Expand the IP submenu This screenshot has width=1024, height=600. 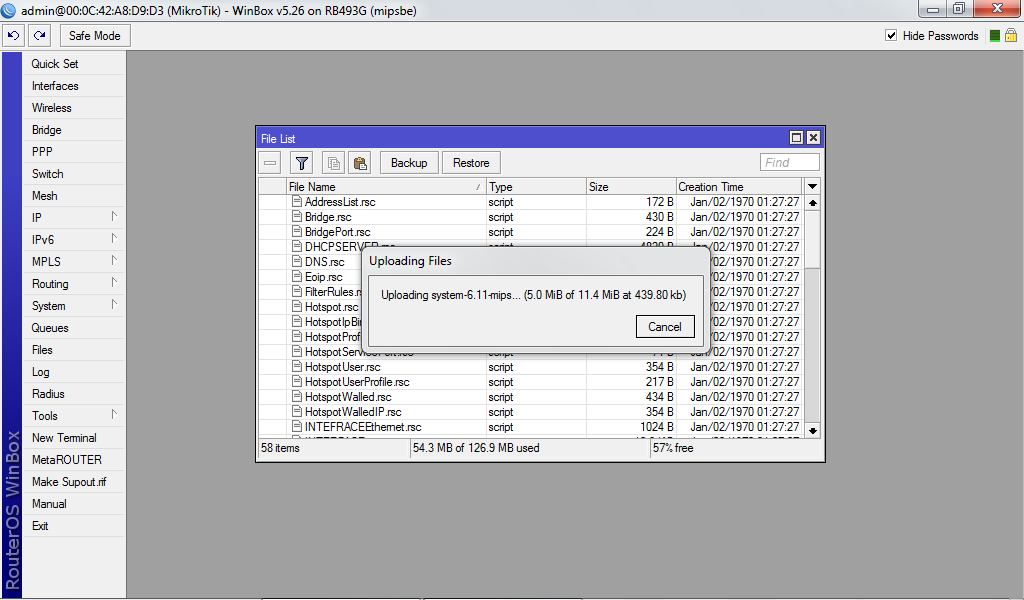pos(73,218)
